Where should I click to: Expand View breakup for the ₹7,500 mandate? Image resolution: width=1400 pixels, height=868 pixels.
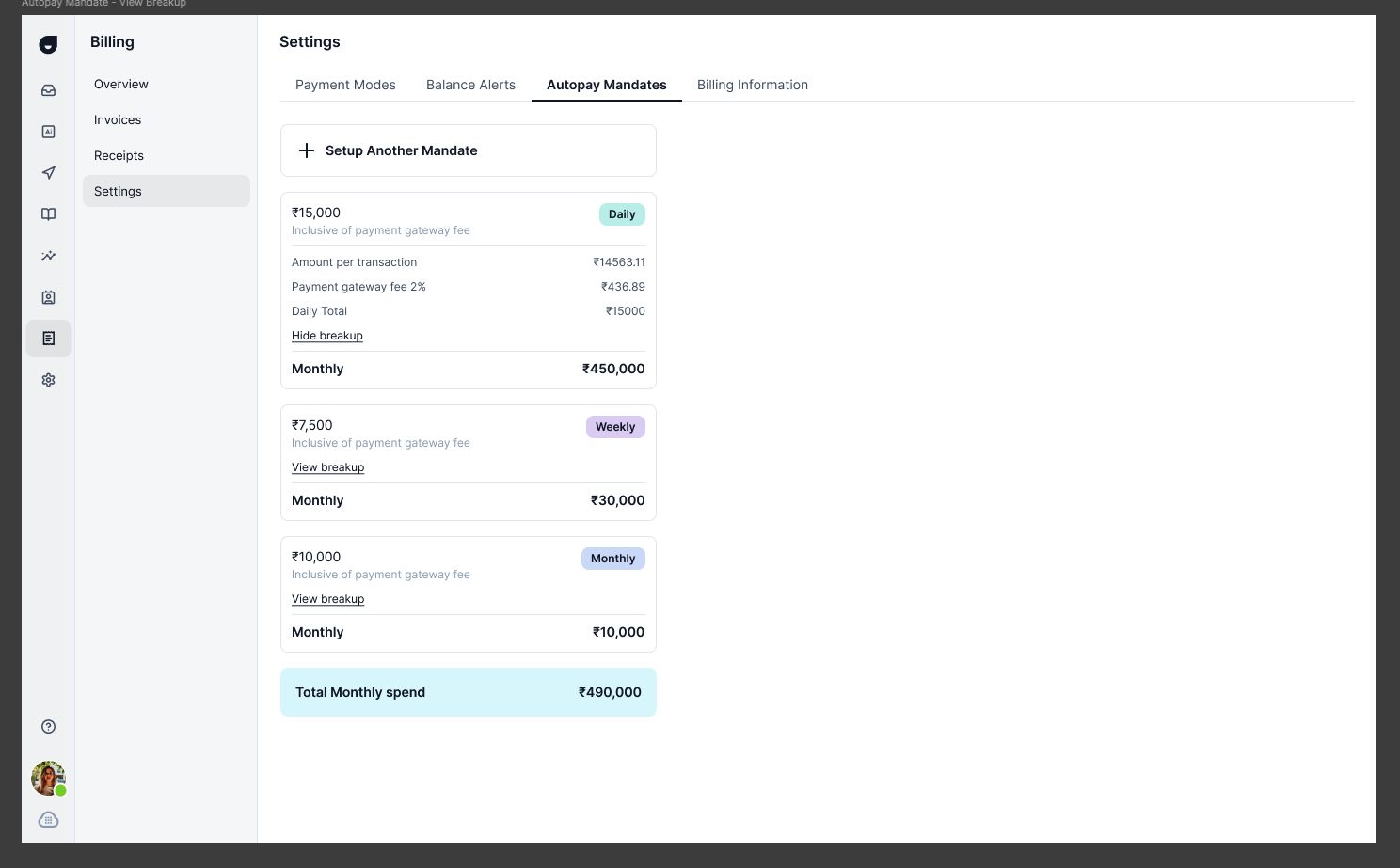(327, 467)
